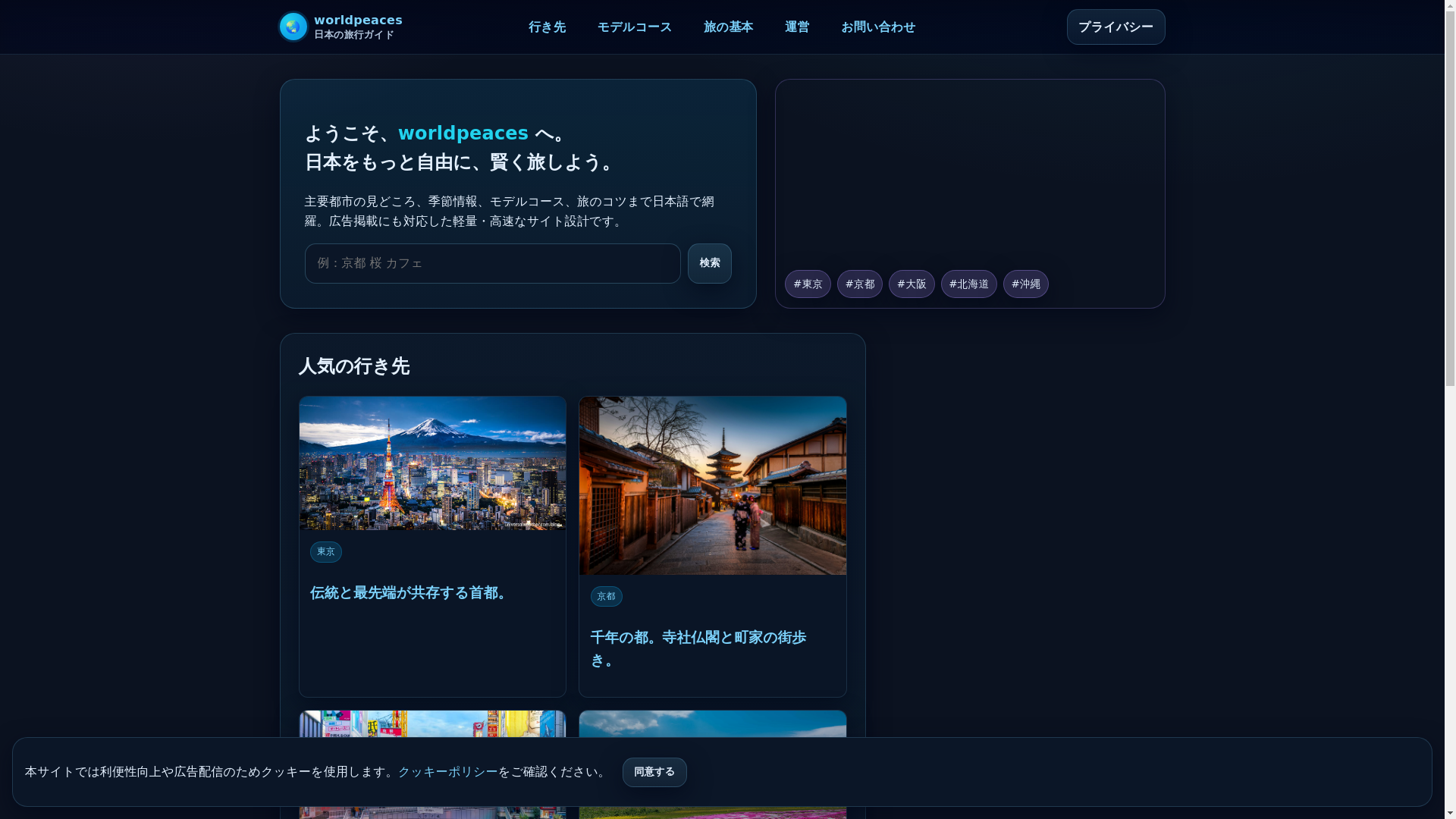Click the 東京 tag label on card
Screen dimensions: 1456x819
tap(326, 552)
